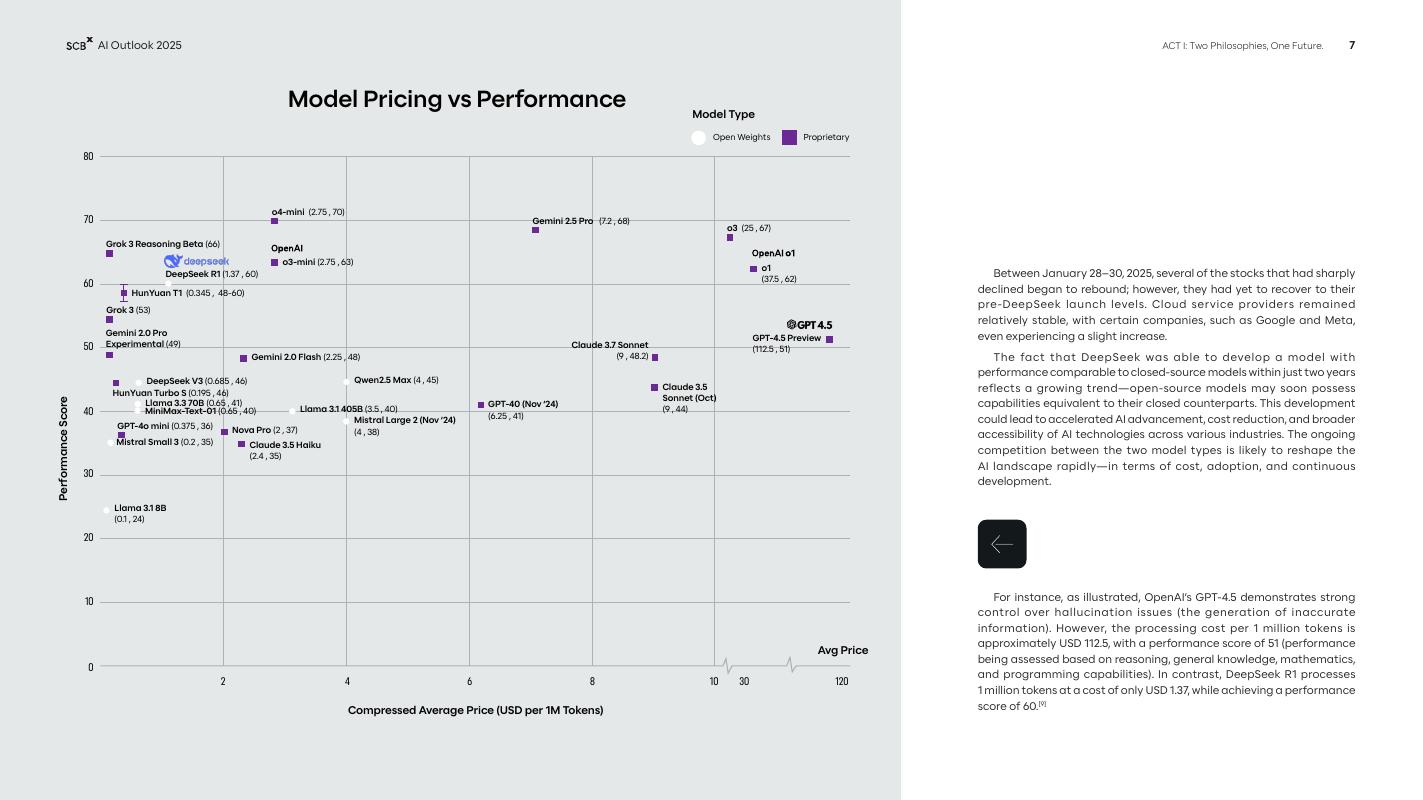Screen dimensions: 1423x800
Task: Select the Gemini 2.5 Pro data point
Action: click(x=535, y=230)
